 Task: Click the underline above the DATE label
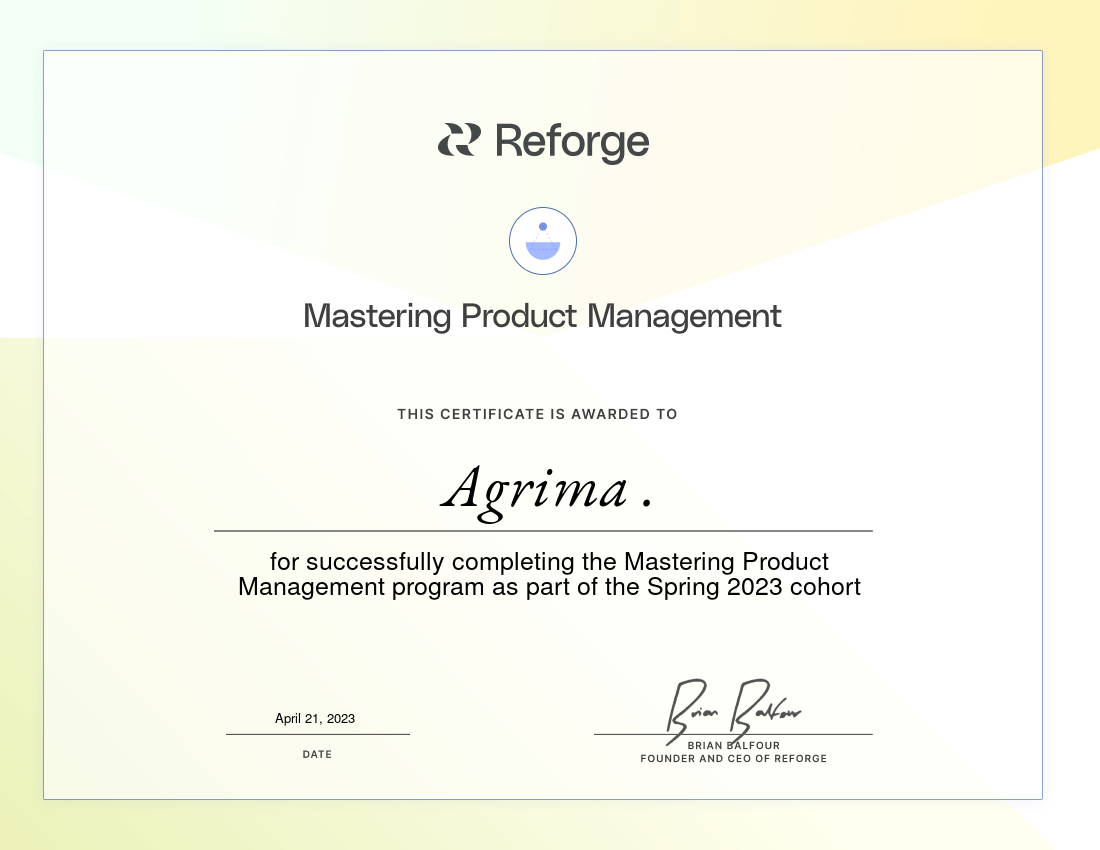pos(317,734)
